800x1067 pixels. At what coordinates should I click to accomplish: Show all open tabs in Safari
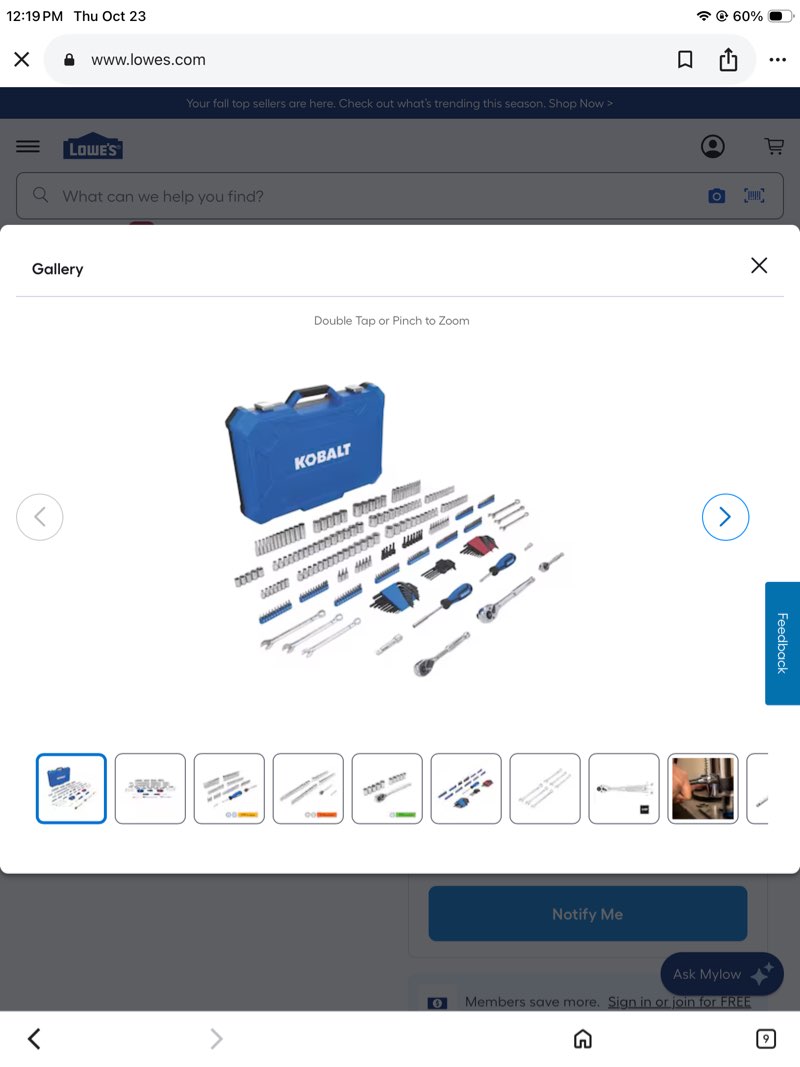click(x=765, y=1038)
